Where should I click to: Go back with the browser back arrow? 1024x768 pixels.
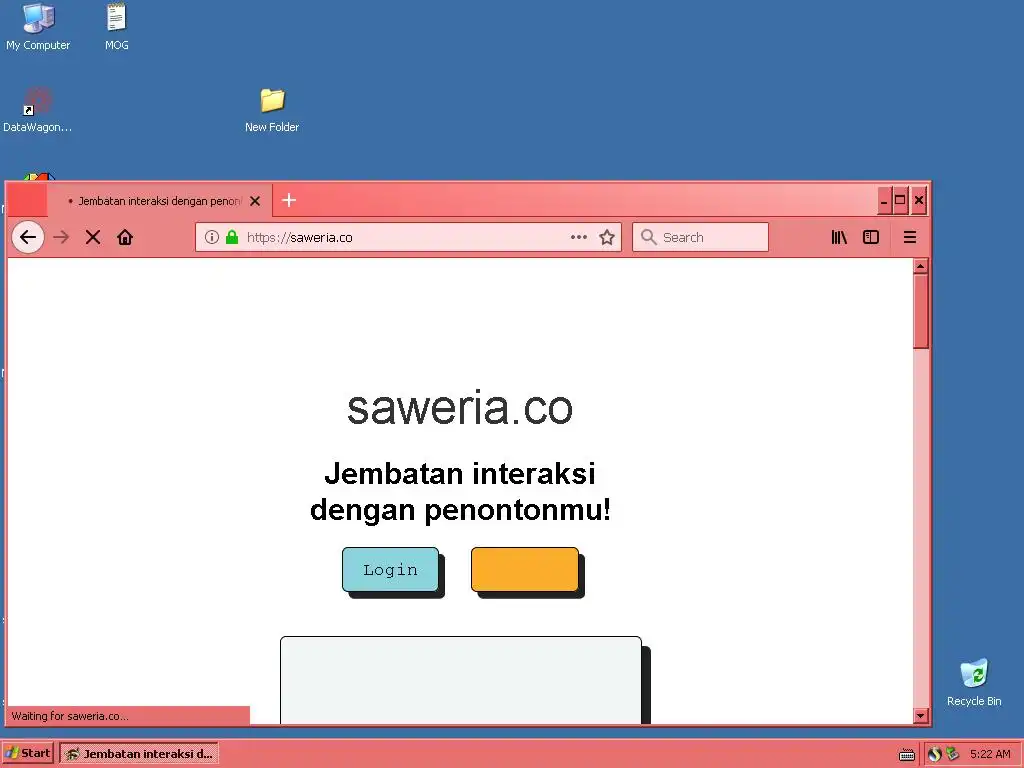tap(28, 237)
